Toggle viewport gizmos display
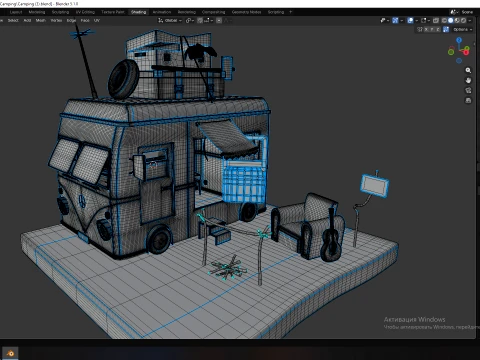 click(395, 20)
